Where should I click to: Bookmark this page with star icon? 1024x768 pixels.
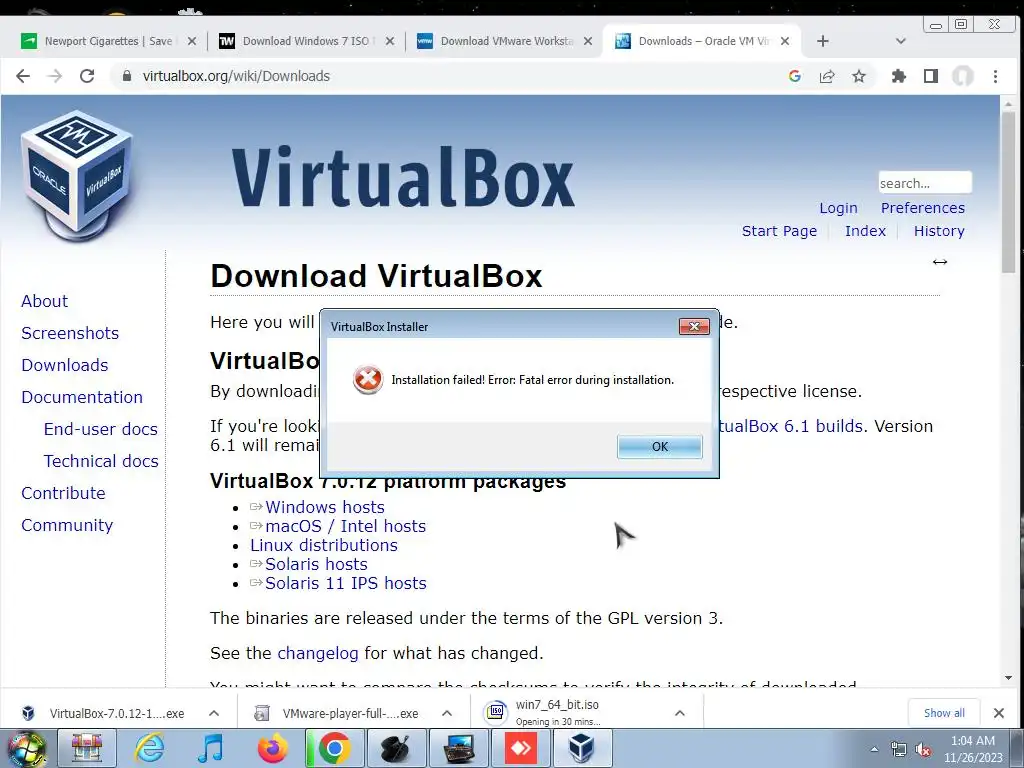[859, 76]
